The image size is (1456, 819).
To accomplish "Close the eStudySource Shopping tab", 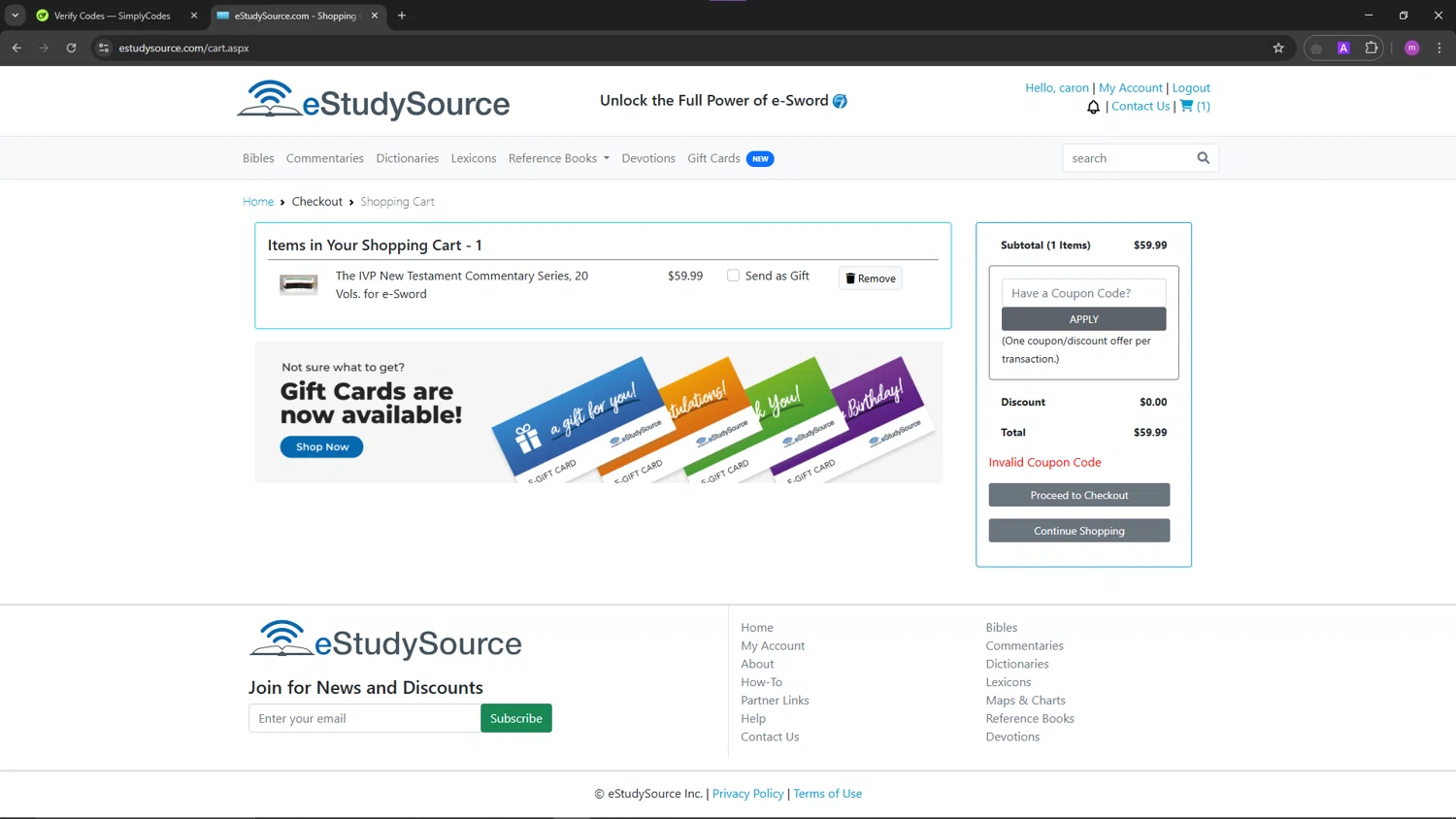I will 374,16.
